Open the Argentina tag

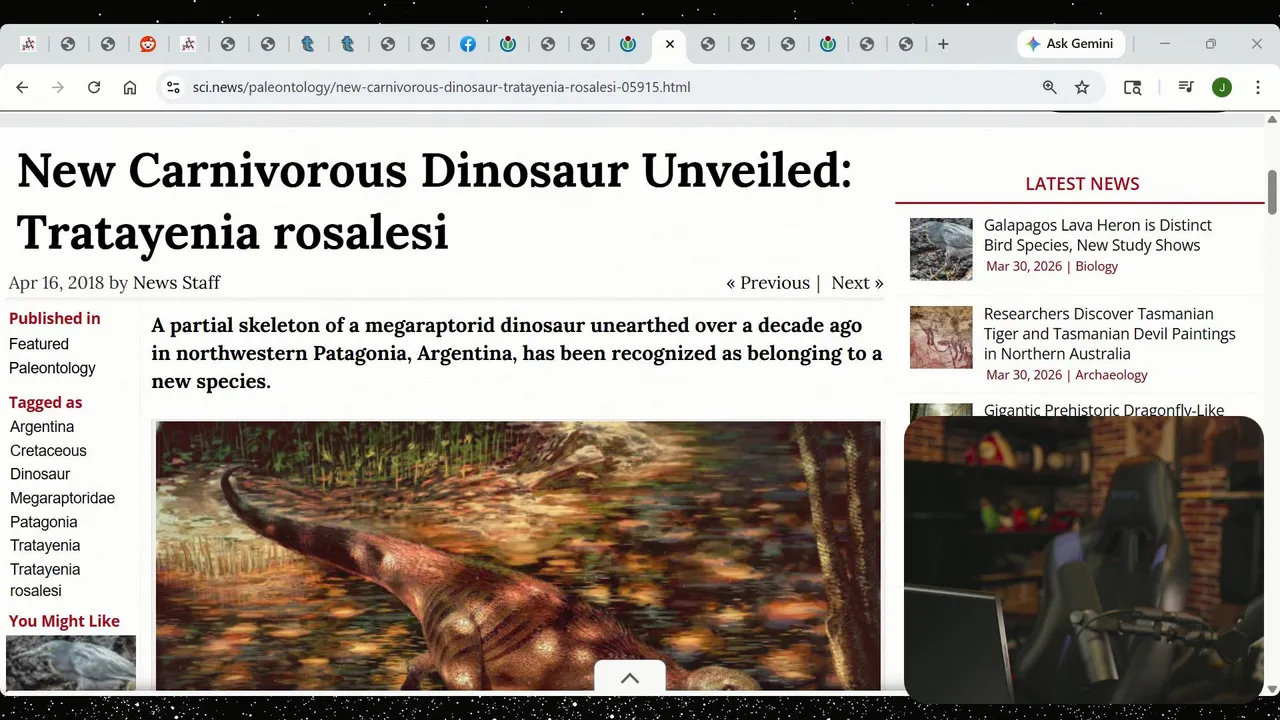tap(42, 427)
